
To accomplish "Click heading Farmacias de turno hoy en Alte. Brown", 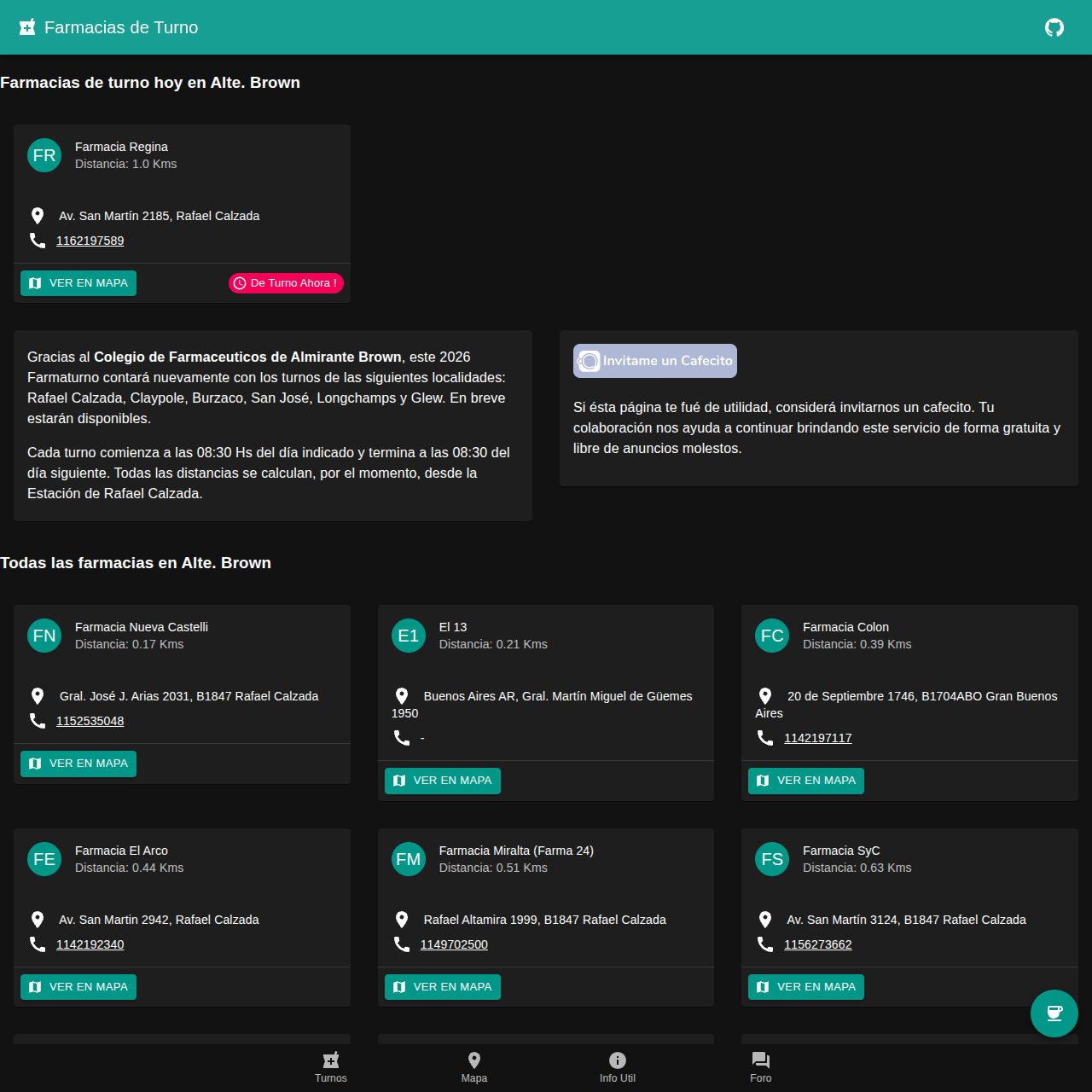I will (x=150, y=83).
